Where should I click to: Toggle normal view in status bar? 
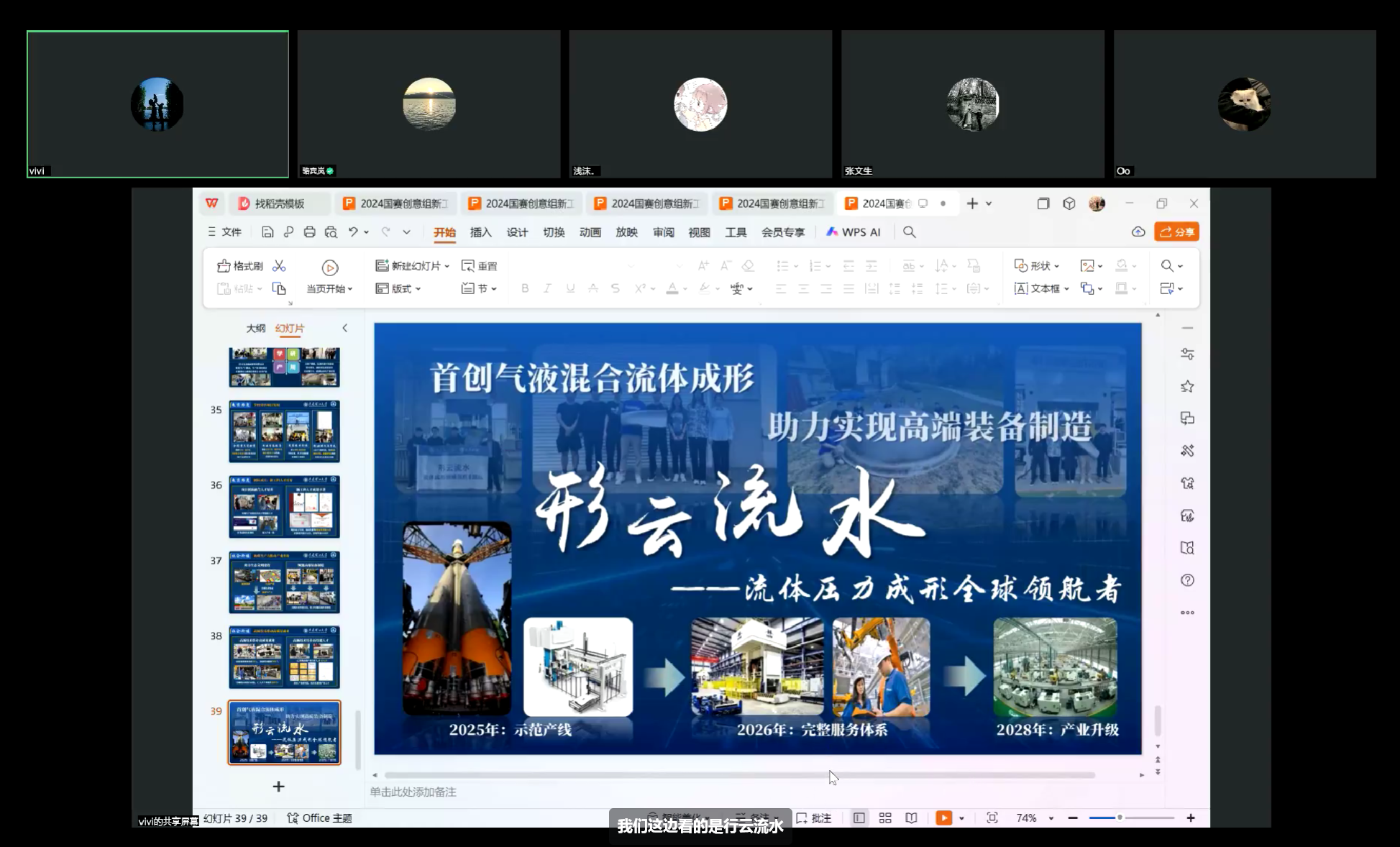click(x=859, y=818)
